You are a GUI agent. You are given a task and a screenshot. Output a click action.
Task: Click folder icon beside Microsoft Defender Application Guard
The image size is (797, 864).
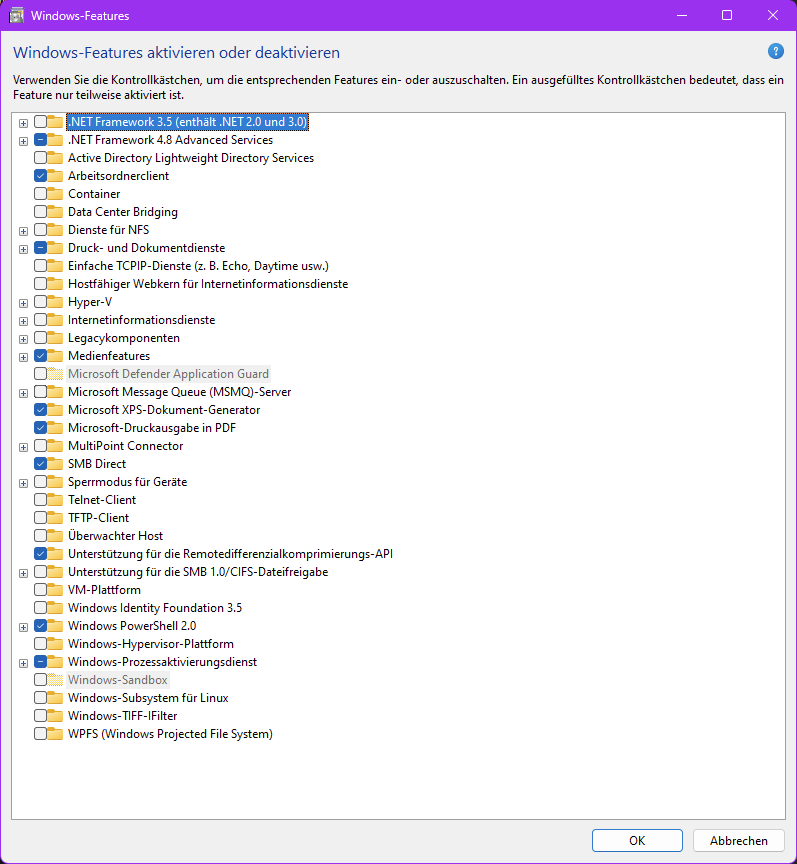click(55, 374)
